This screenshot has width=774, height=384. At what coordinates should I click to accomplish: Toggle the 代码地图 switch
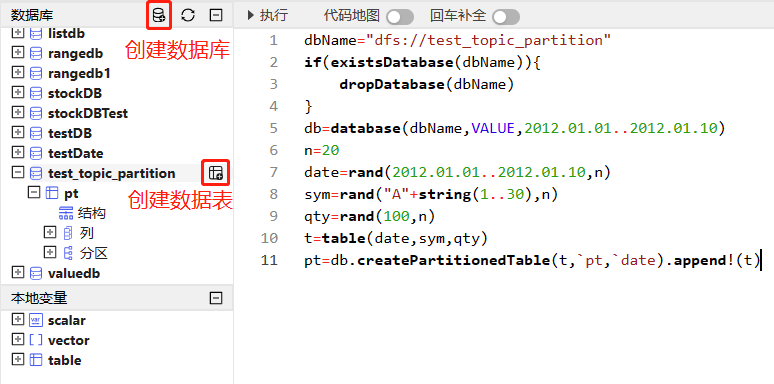[x=400, y=17]
